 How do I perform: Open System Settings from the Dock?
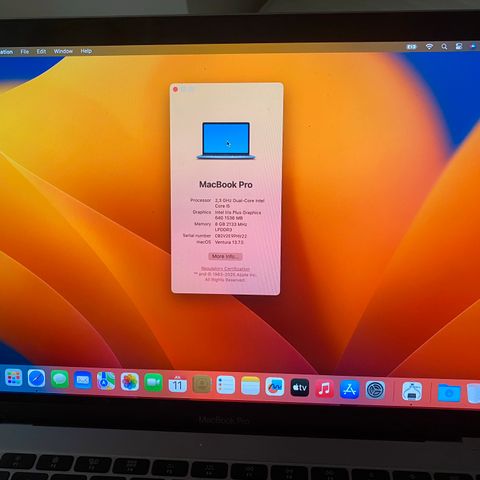coord(375,390)
